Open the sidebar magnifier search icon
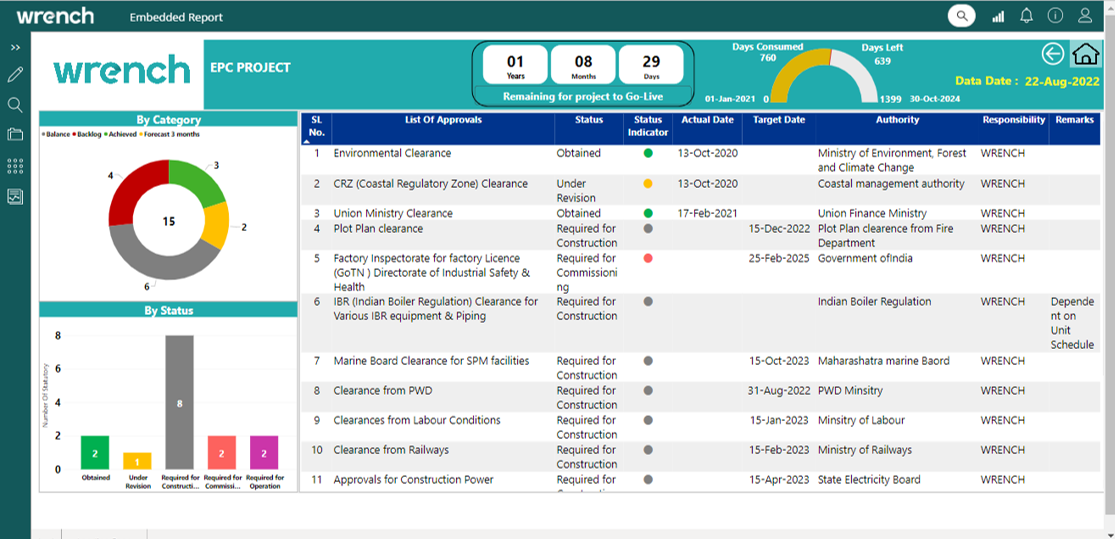This screenshot has width=1115, height=539. 15,104
